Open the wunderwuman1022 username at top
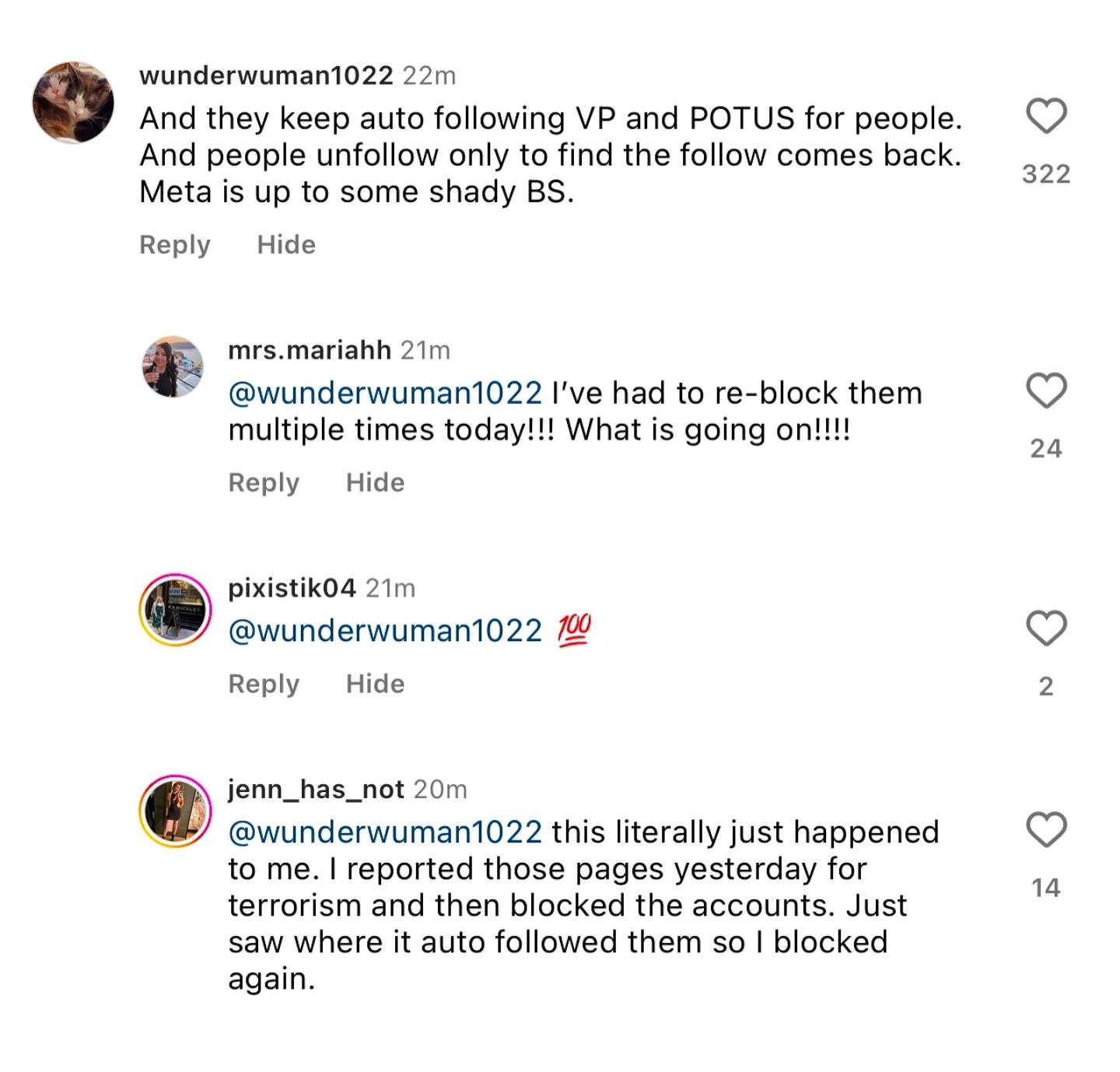This screenshot has width=1120, height=1072. (x=266, y=75)
